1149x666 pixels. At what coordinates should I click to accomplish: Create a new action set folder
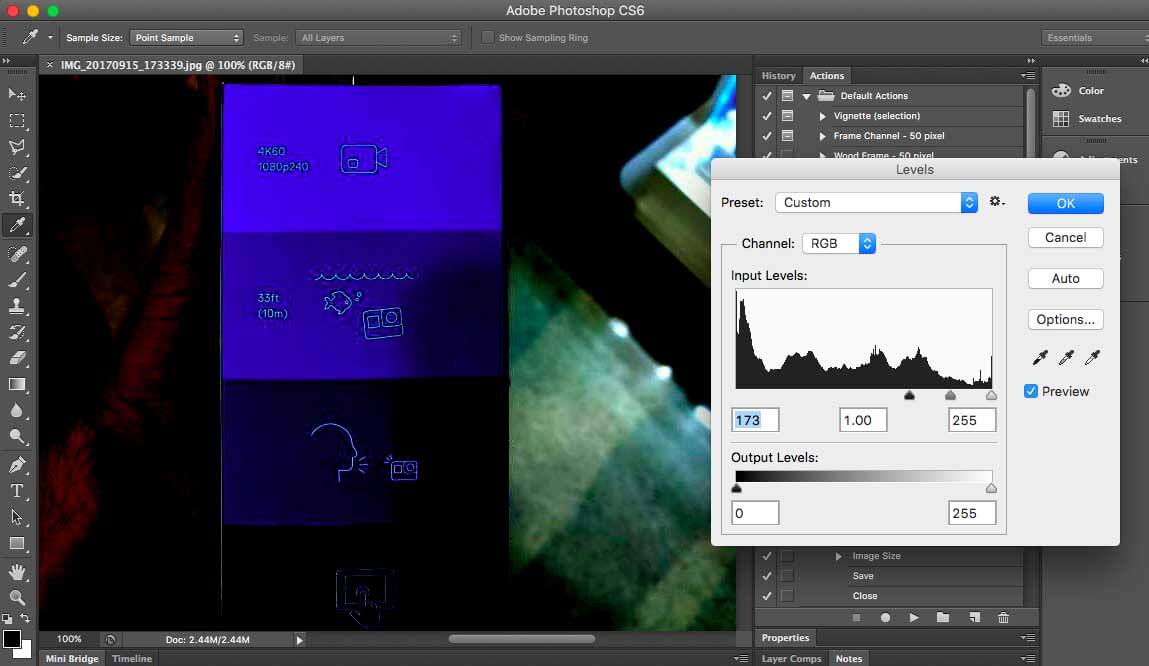click(x=943, y=618)
